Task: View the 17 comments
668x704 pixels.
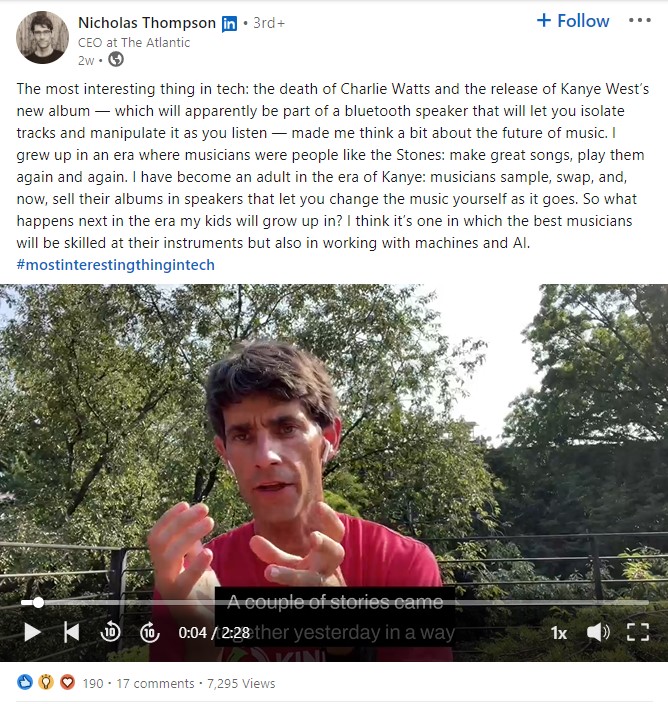Action: point(155,683)
